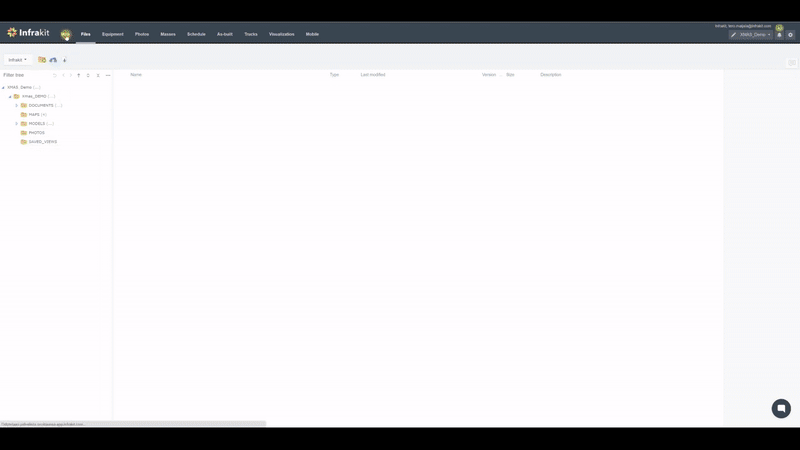Click the new folder icon in toolbar
Image resolution: width=800 pixels, height=450 pixels.
(x=42, y=60)
